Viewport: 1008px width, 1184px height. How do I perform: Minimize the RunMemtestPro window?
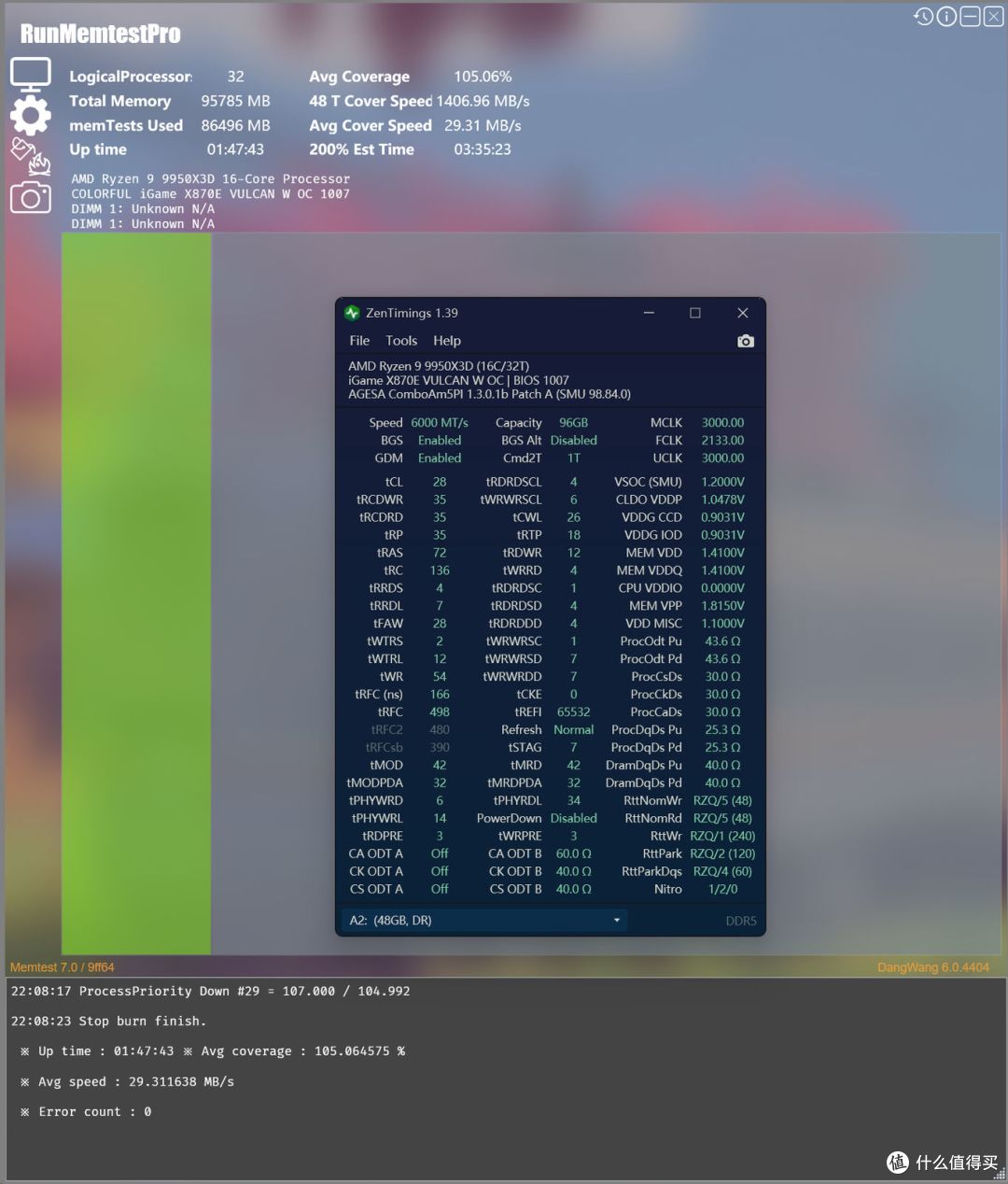pos(970,16)
